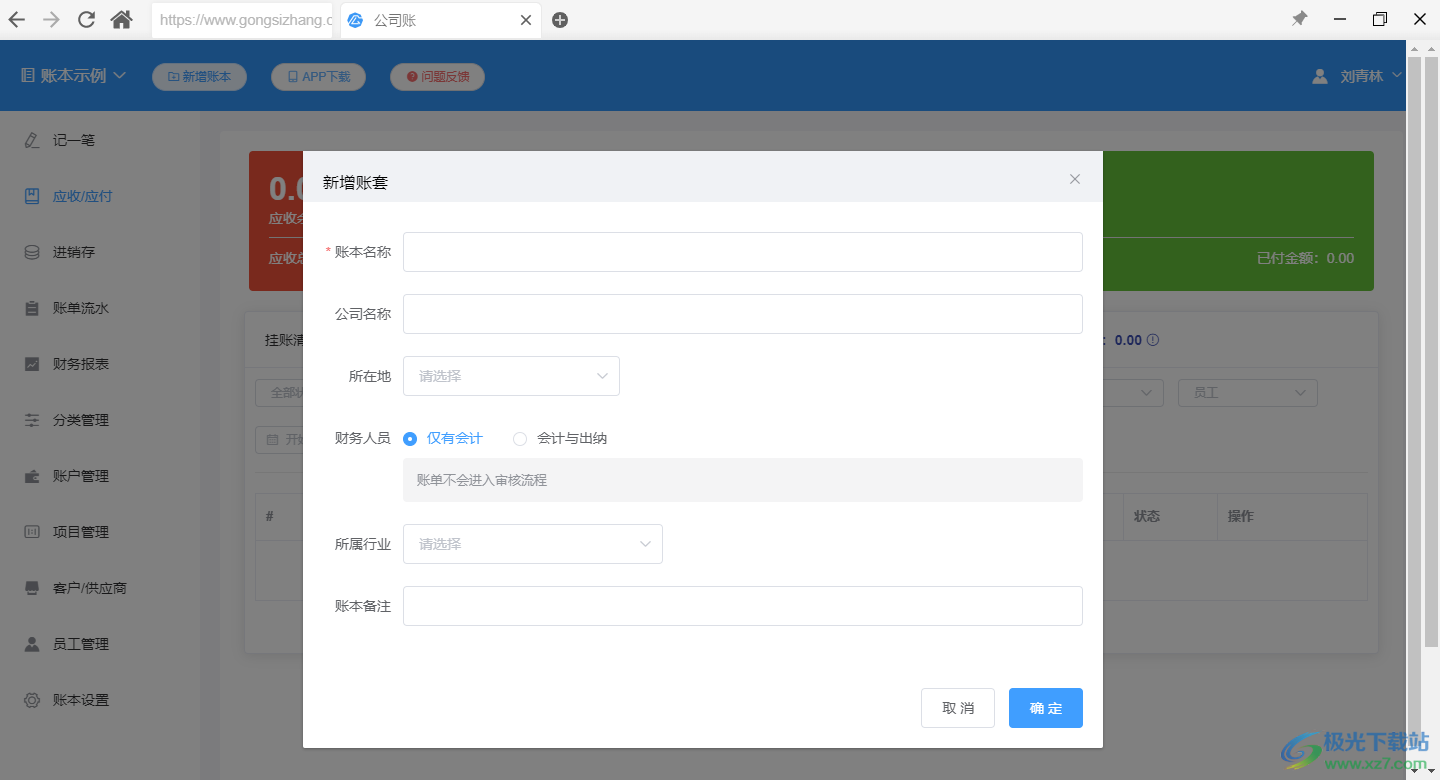Click the 分类管理 sliders icon

point(32,420)
